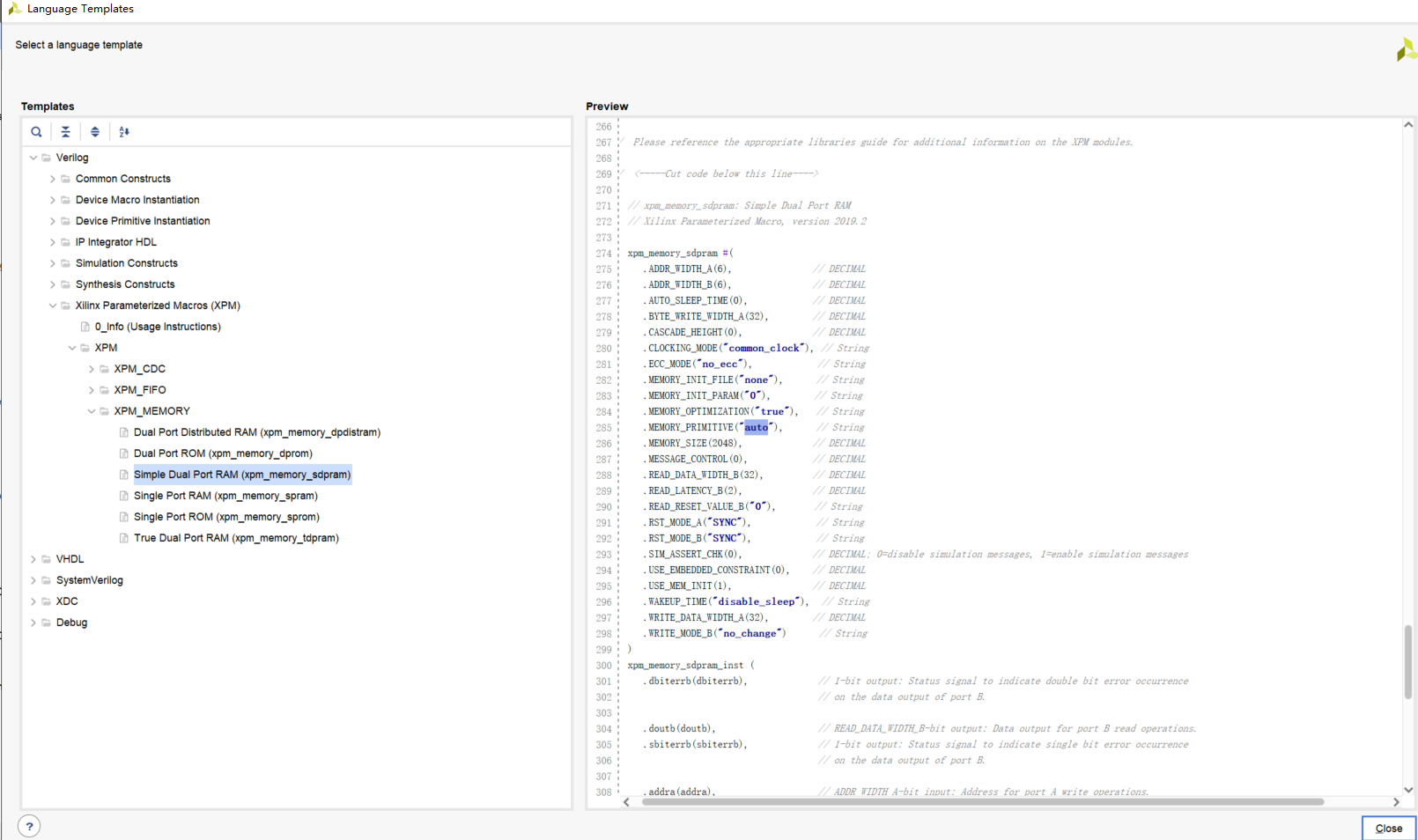Viewport: 1418px width, 840px height.
Task: Click highlighted "auto" in MEMORY_PRIMITIVE line
Action: tap(756, 428)
